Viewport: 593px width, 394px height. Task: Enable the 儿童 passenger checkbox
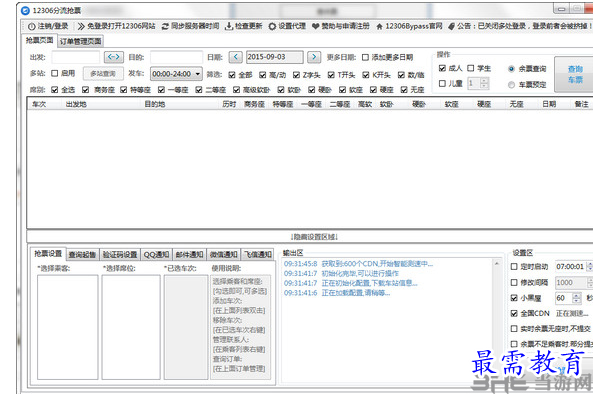pos(442,83)
